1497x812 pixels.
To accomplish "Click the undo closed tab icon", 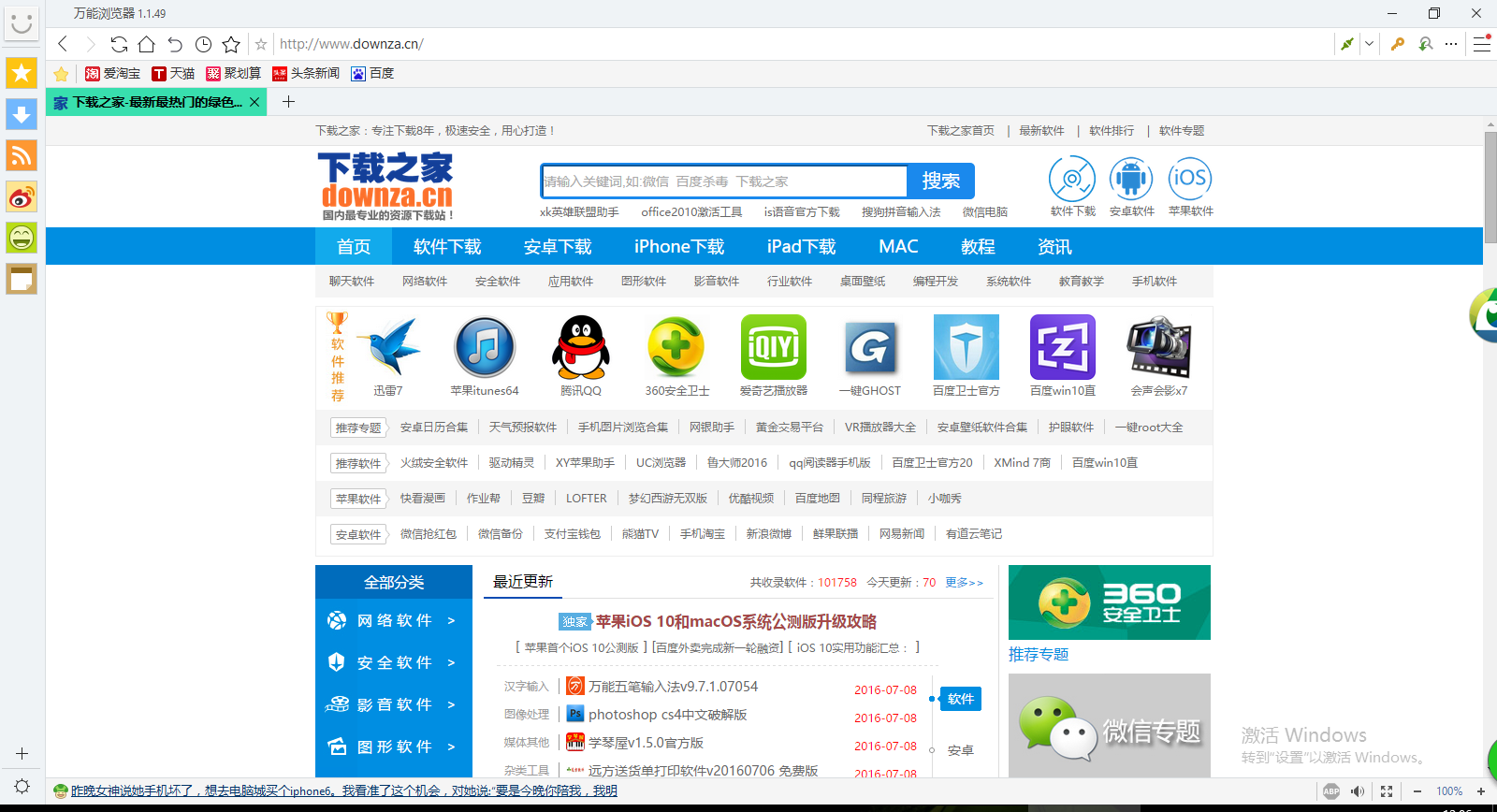I will click(x=175, y=44).
